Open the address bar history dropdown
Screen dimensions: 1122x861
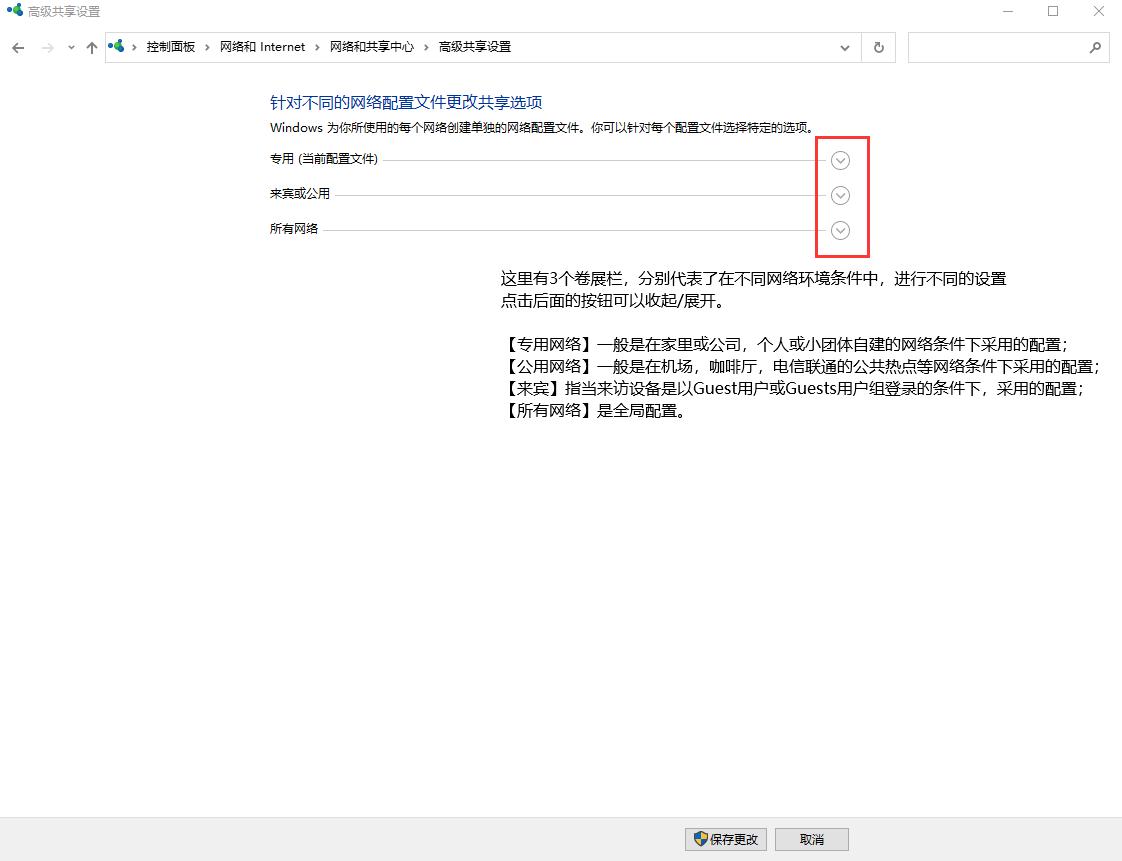point(844,47)
